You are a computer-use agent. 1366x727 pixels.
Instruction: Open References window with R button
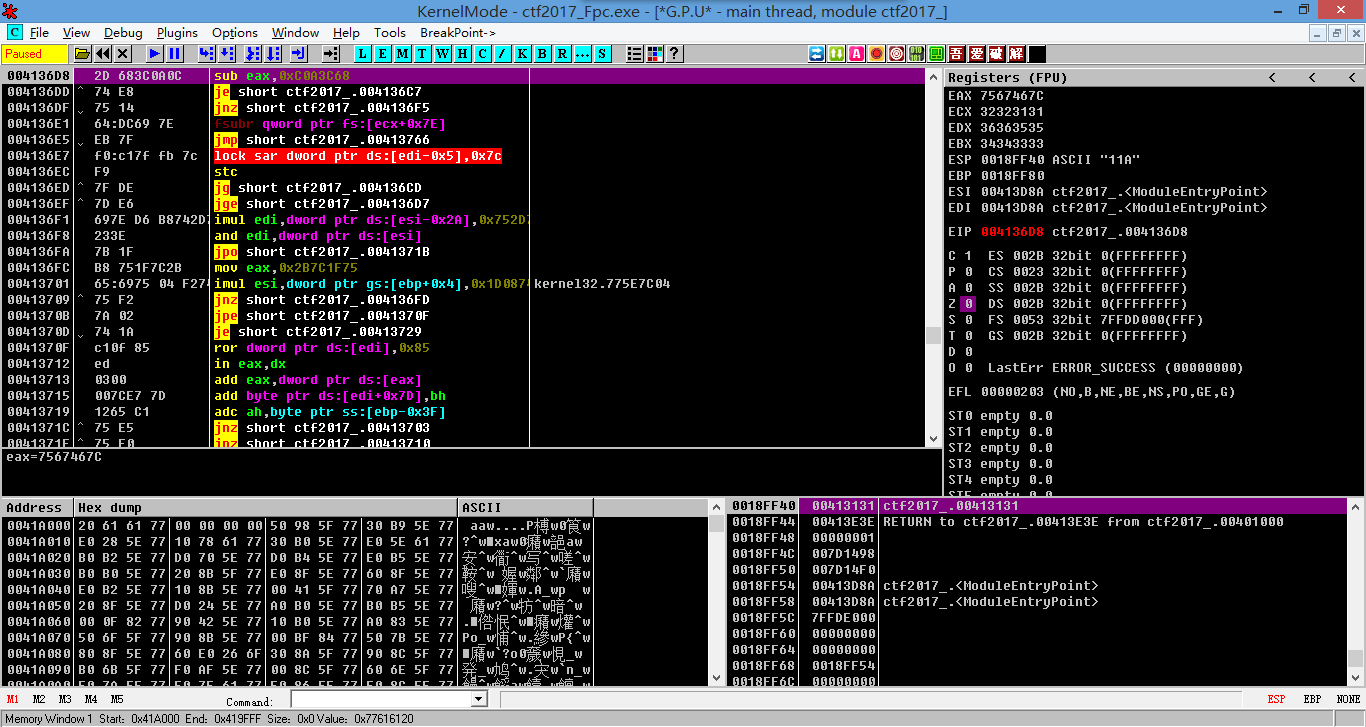pos(562,53)
